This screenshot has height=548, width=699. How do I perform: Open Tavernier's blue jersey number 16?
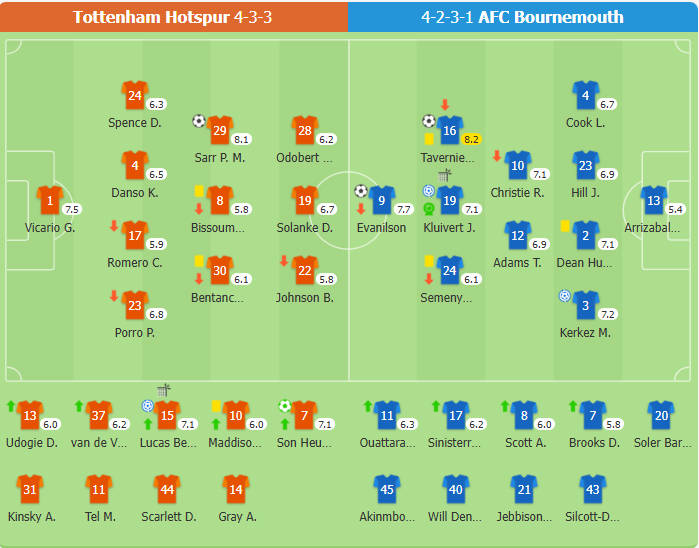pyautogui.click(x=449, y=131)
